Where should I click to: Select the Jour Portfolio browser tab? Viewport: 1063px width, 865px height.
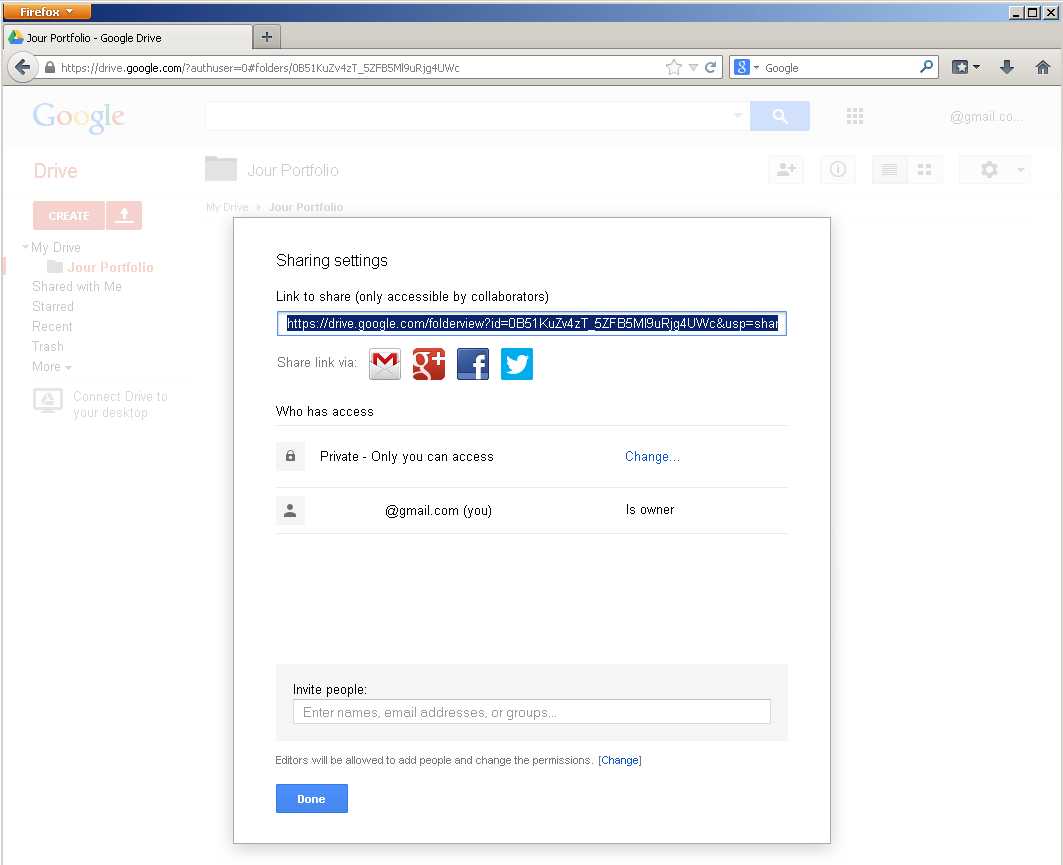click(x=128, y=38)
